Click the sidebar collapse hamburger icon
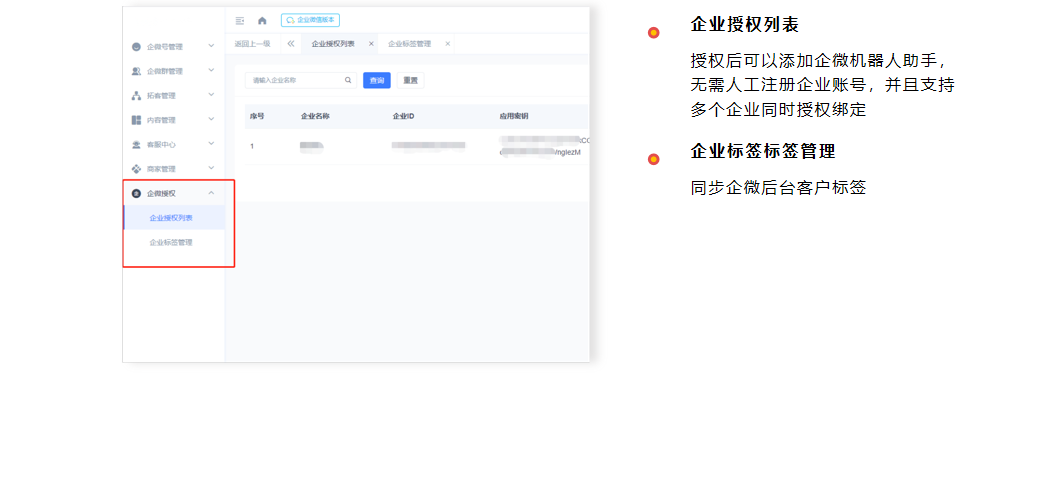1058x483 pixels. [x=240, y=21]
